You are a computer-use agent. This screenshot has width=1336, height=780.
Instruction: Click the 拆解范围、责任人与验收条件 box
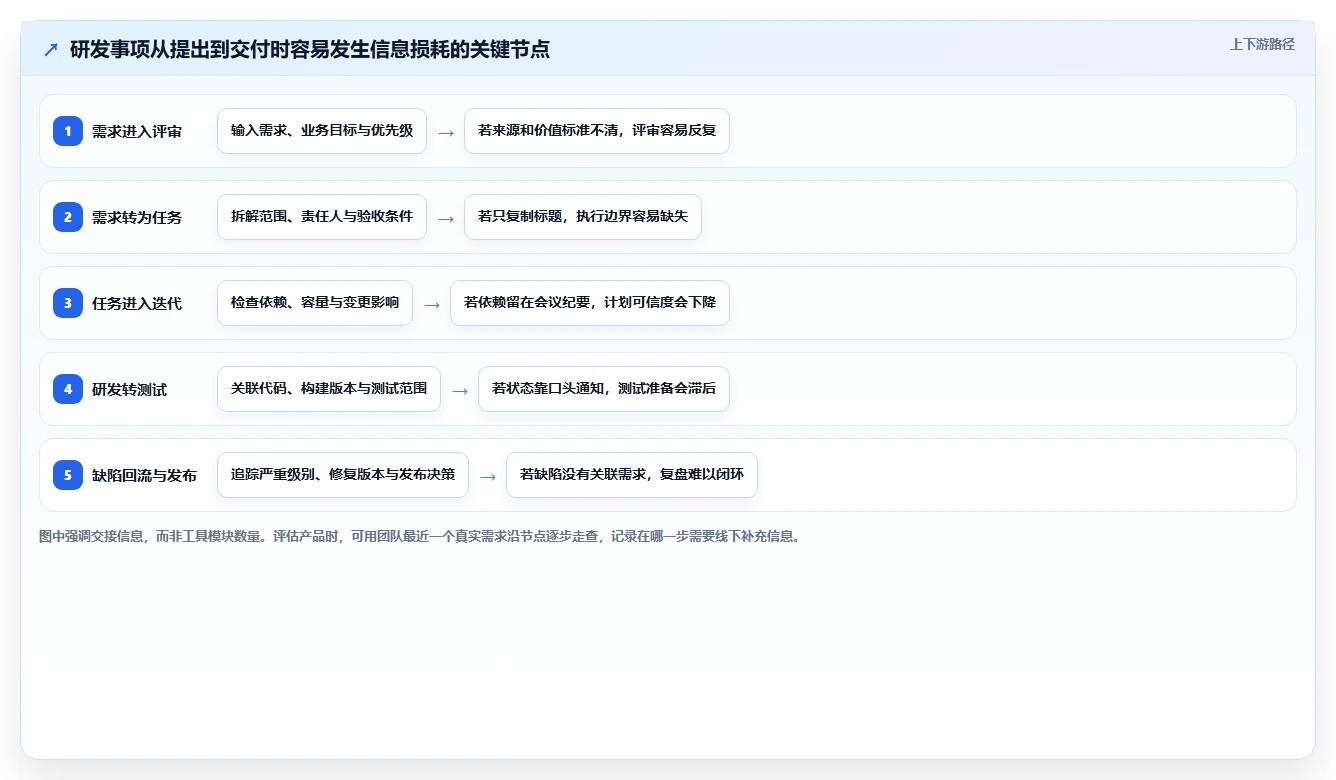point(322,217)
